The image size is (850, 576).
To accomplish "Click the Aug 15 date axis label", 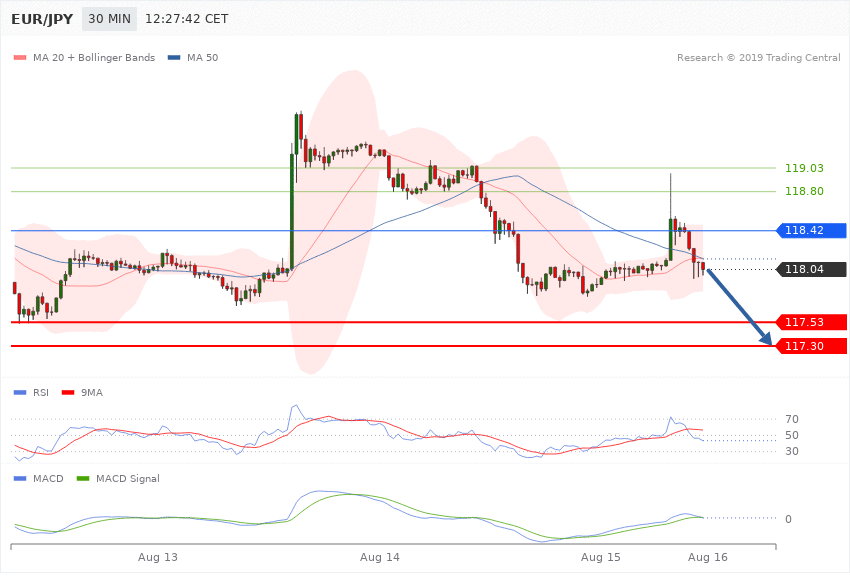I will (x=601, y=557).
